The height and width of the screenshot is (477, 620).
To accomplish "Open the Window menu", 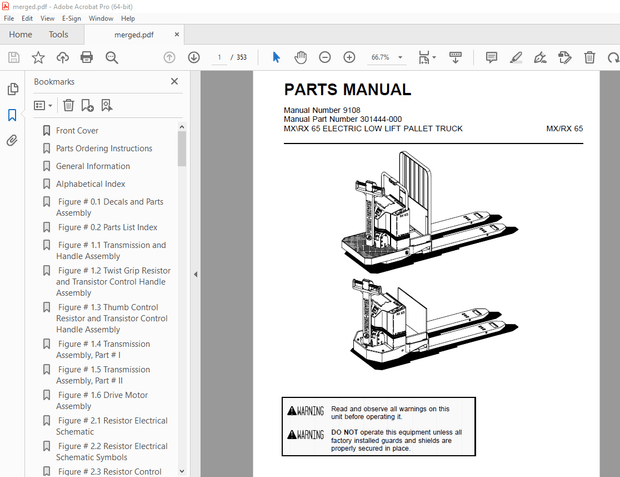I will 101,18.
